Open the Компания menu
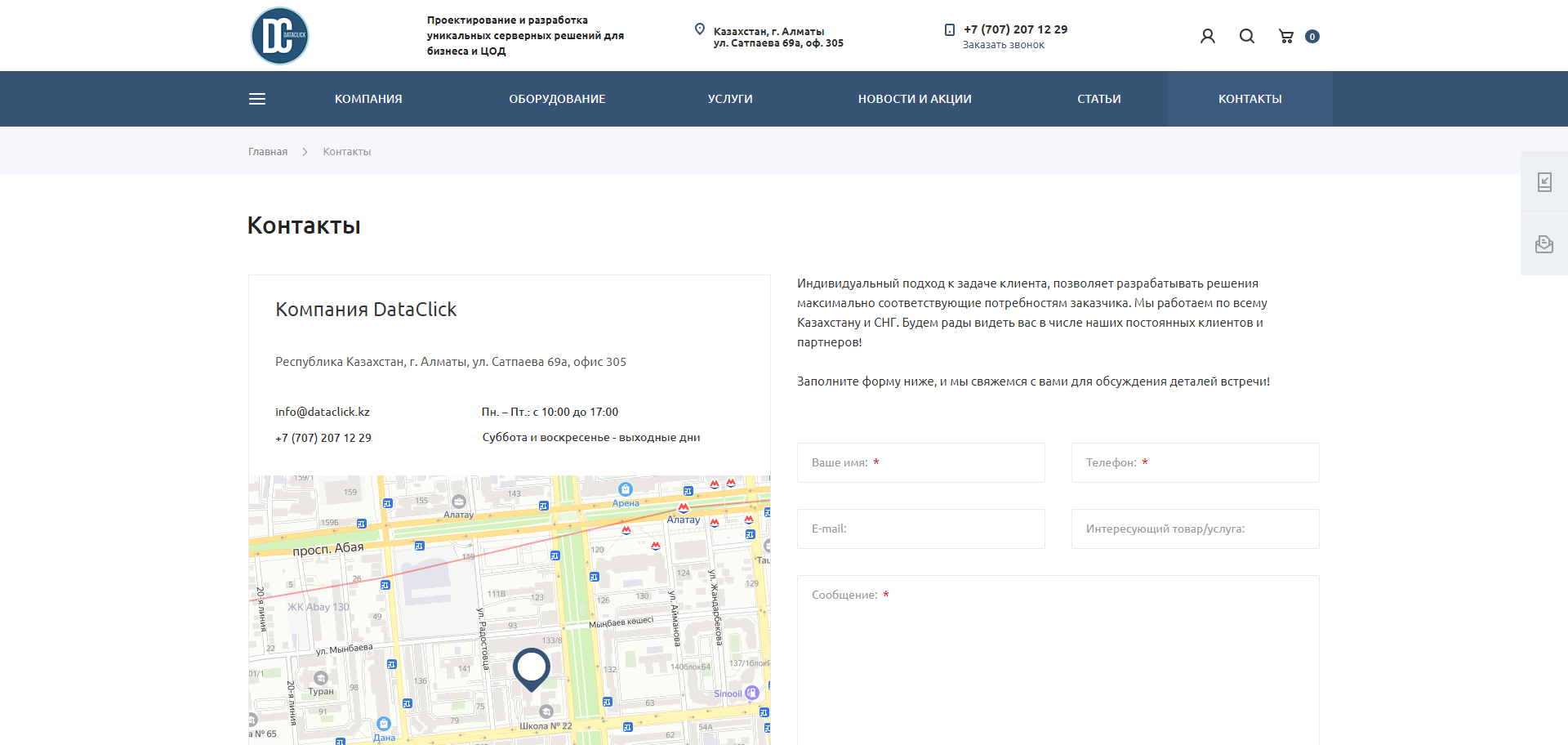1568x745 pixels. tap(368, 99)
